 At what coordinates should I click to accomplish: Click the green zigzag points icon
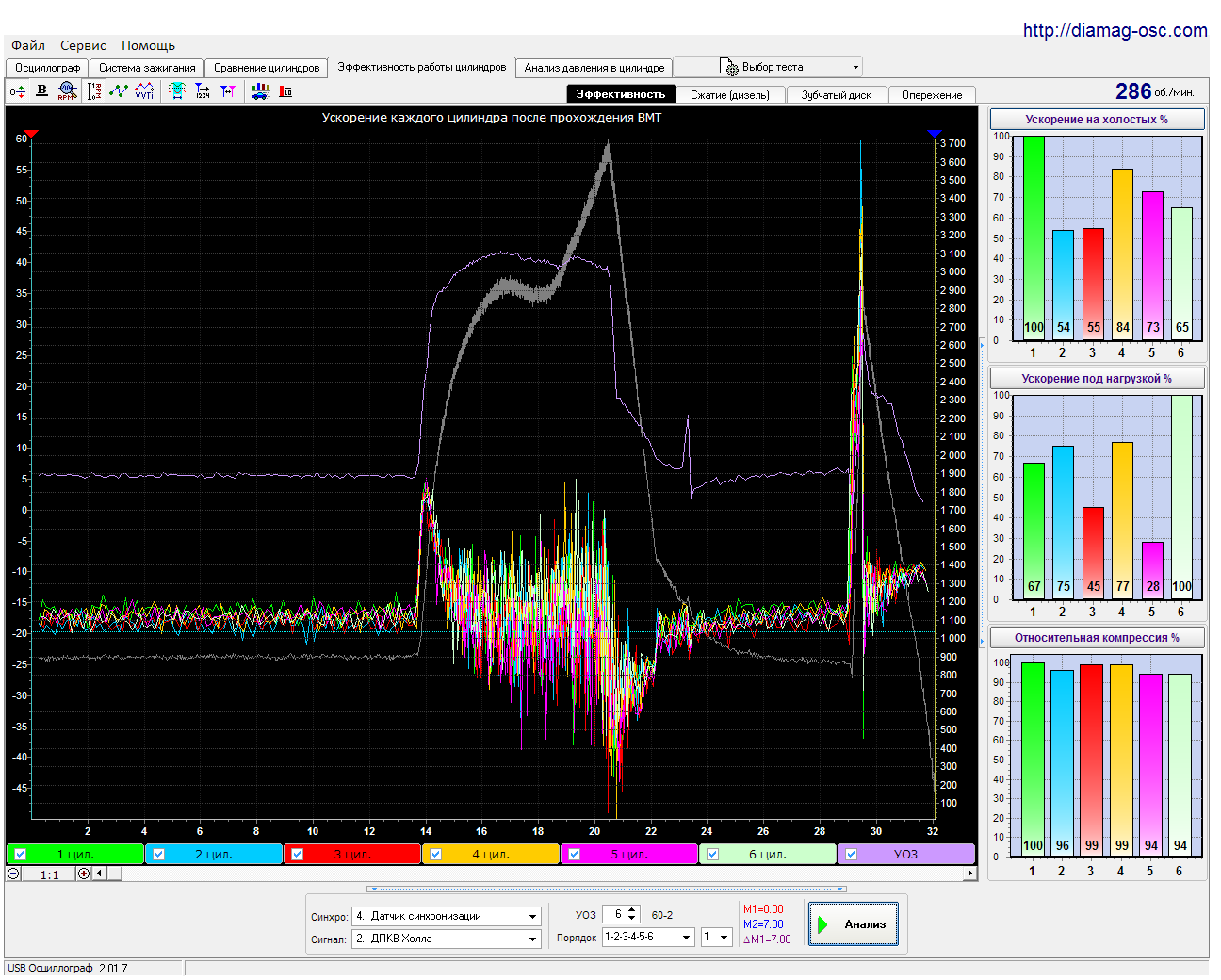[x=118, y=91]
